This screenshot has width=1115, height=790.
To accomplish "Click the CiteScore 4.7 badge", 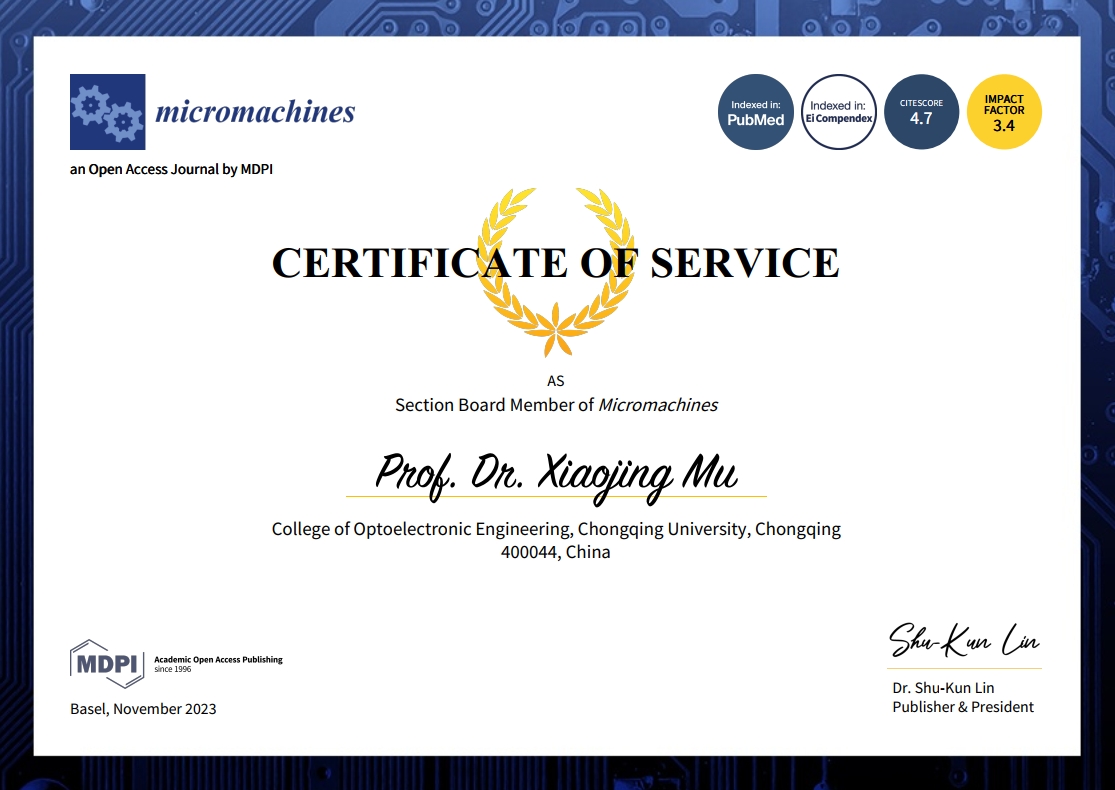I will [921, 112].
